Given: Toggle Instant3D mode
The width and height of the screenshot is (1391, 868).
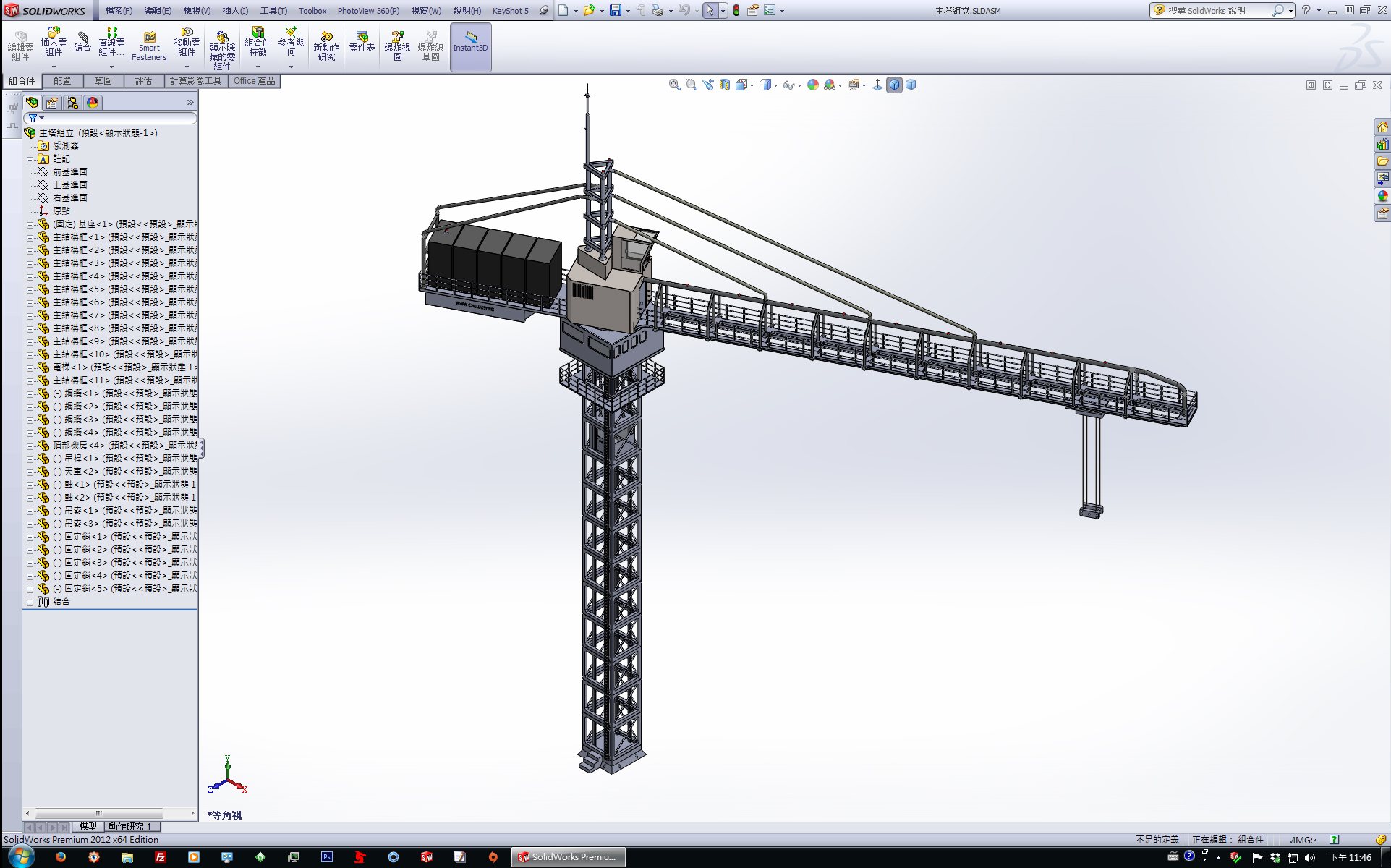Looking at the screenshot, I should [469, 45].
